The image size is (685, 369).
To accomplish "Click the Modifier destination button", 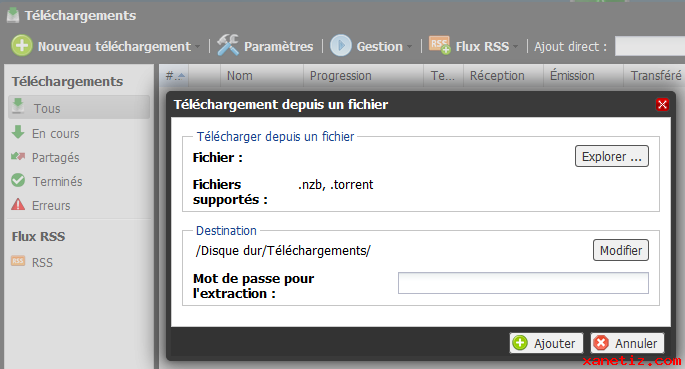I will coord(621,250).
